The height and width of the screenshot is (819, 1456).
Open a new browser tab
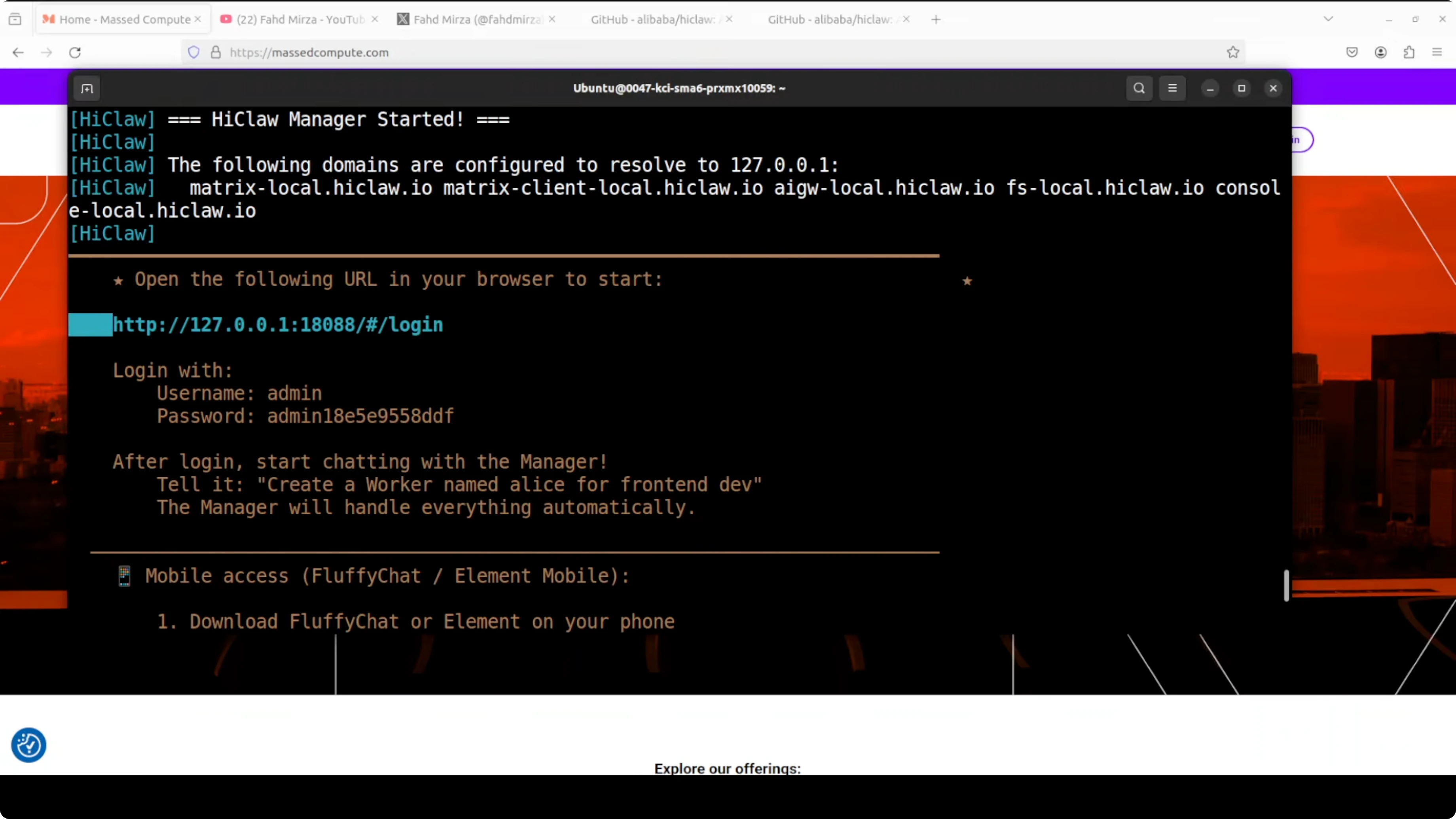(x=935, y=19)
